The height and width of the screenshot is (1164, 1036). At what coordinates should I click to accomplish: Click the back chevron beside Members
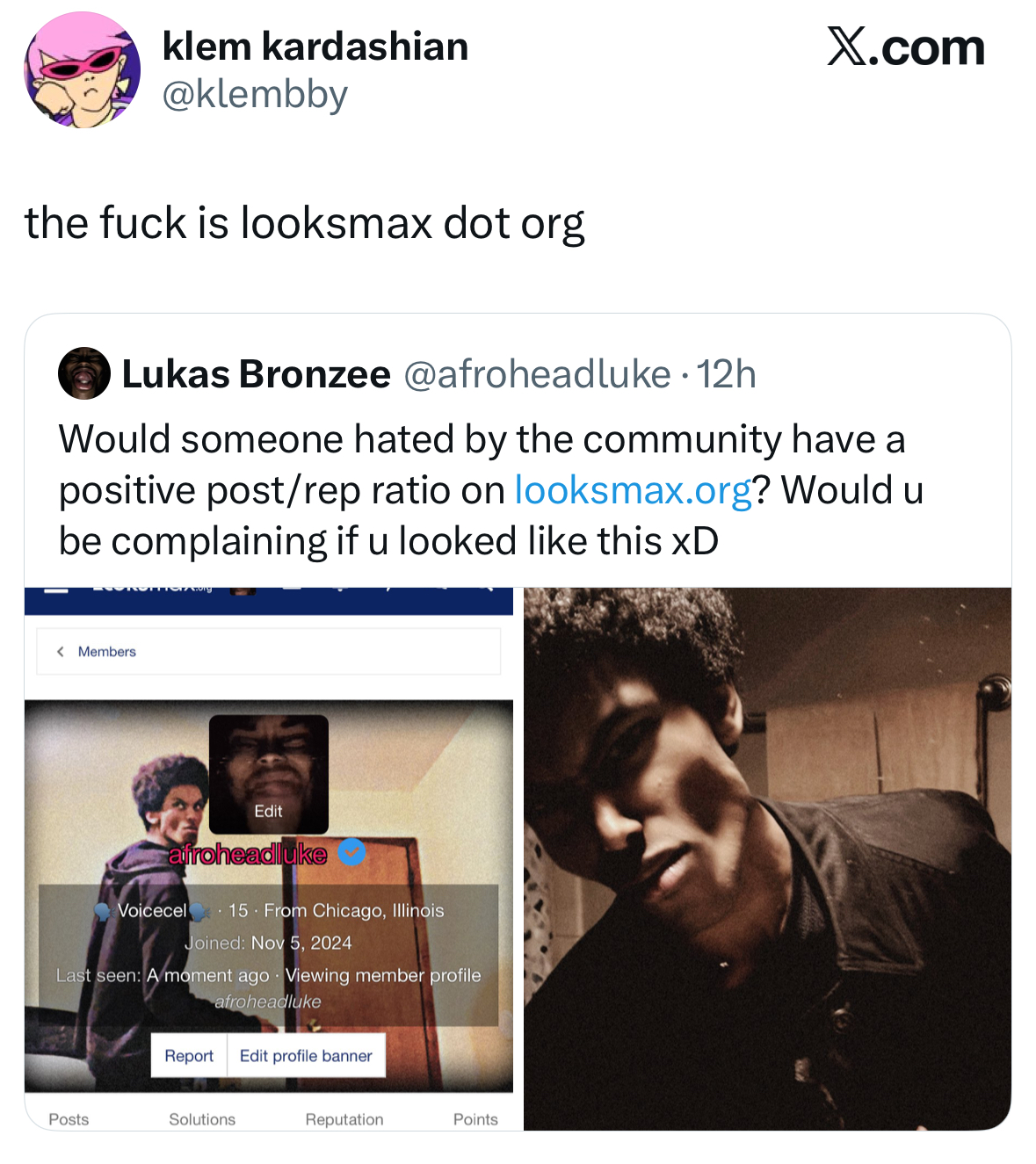[60, 651]
